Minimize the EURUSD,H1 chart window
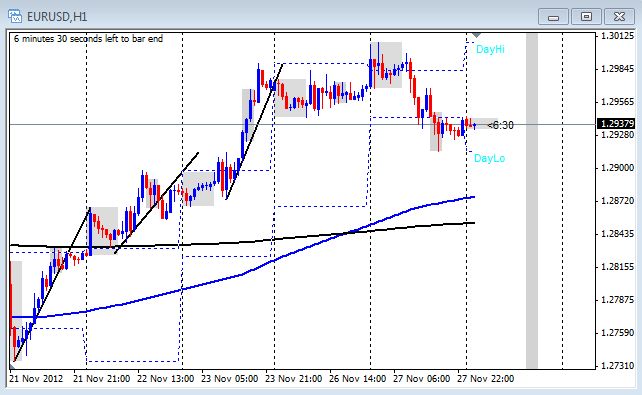The image size is (642, 395). pos(553,17)
